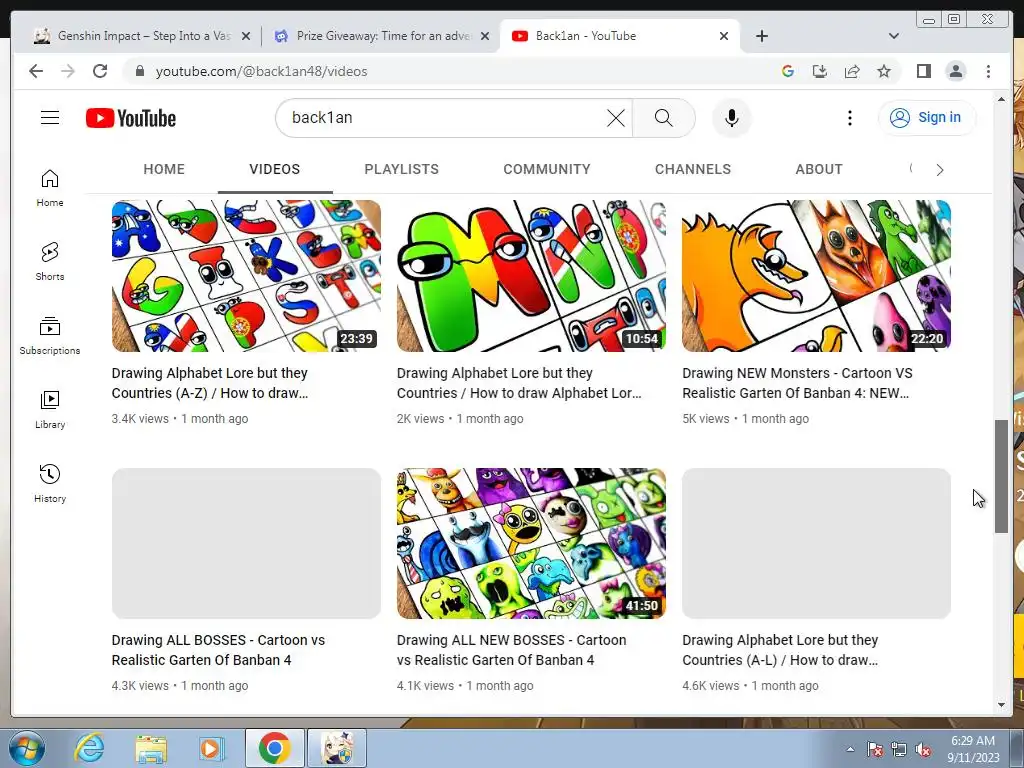Click the YouTube search field
The image size is (1024, 768).
coord(444,118)
